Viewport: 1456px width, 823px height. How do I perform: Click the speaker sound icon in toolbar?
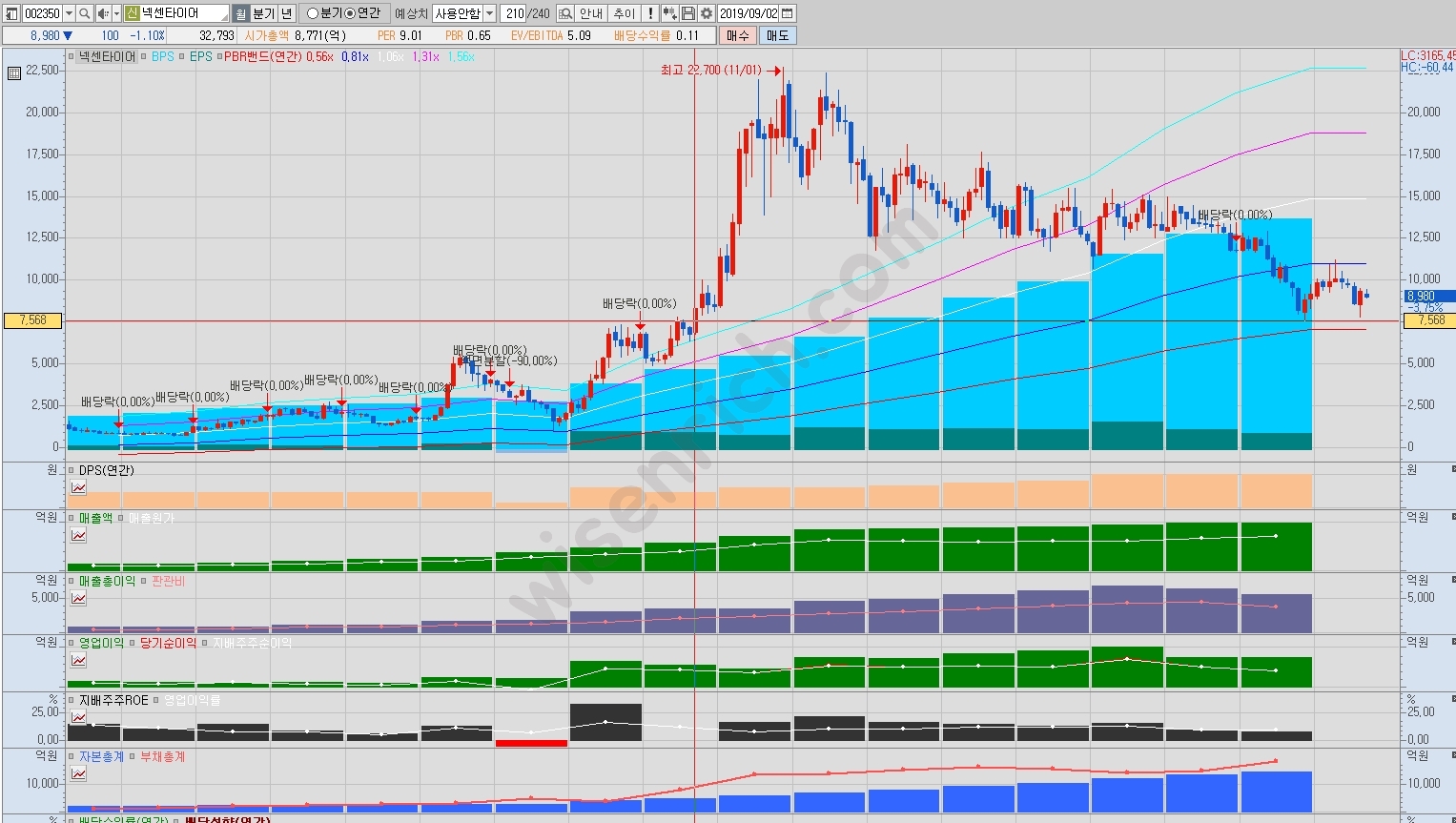(102, 13)
